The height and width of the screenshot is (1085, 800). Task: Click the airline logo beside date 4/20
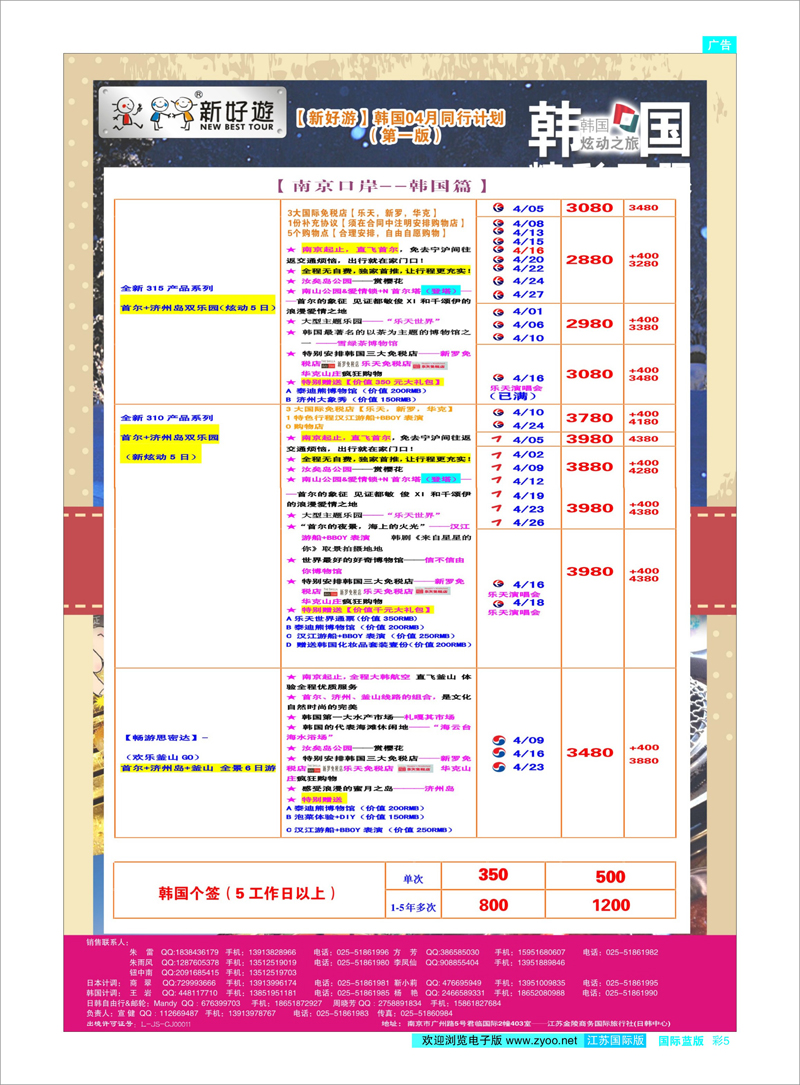(498, 260)
